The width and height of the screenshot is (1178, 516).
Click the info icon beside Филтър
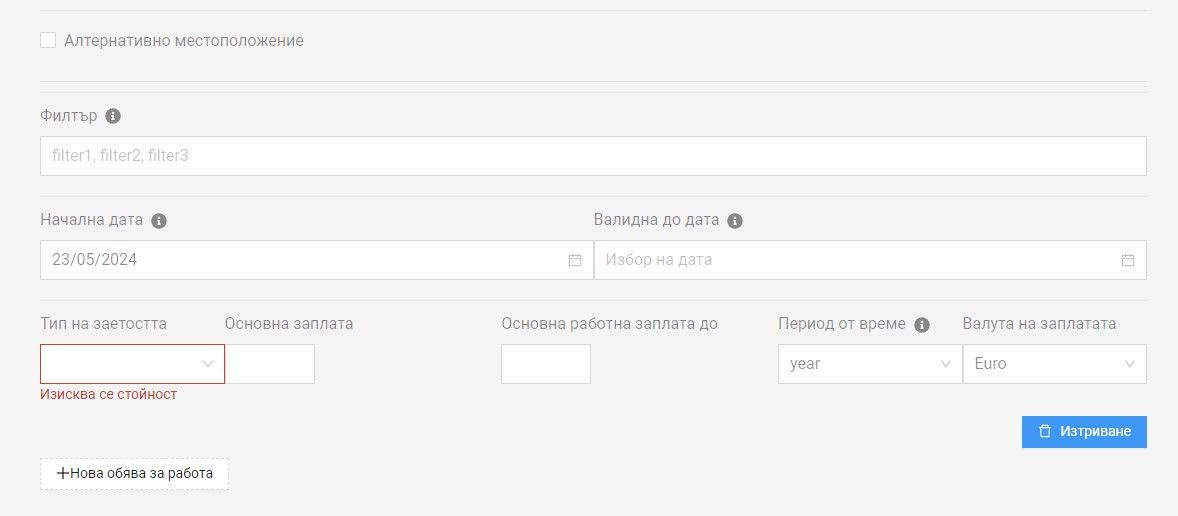tap(113, 116)
